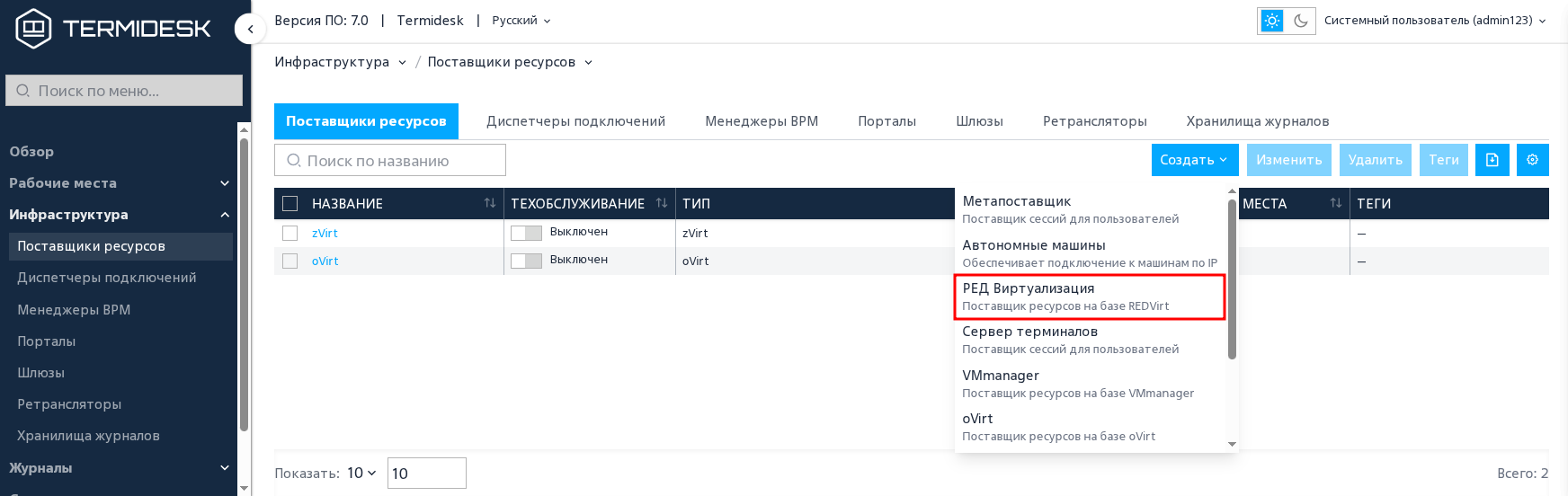The height and width of the screenshot is (496, 1568).
Task: Switch to Диспетчеры подключений tab
Action: [576, 121]
